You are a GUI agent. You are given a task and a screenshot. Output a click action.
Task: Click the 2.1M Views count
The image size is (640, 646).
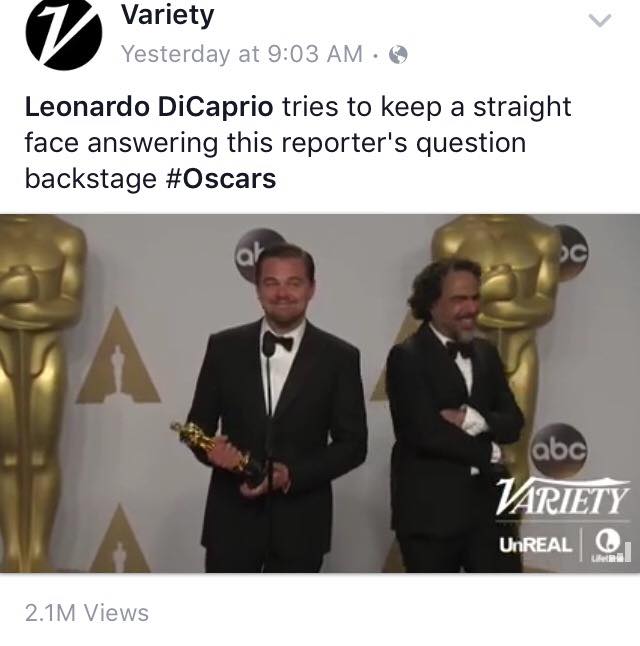point(87,613)
